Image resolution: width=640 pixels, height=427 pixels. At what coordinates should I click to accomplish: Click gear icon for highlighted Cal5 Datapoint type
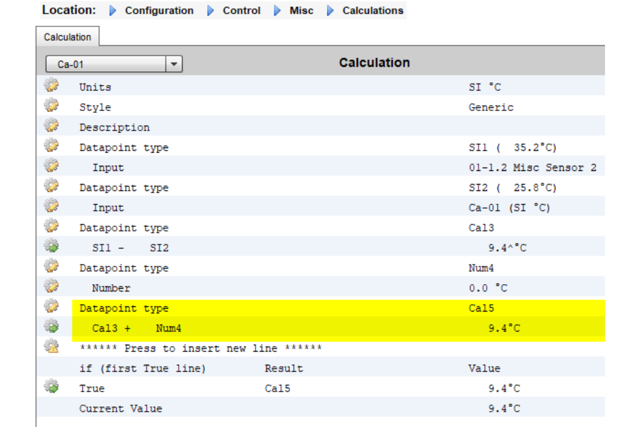coord(51,307)
